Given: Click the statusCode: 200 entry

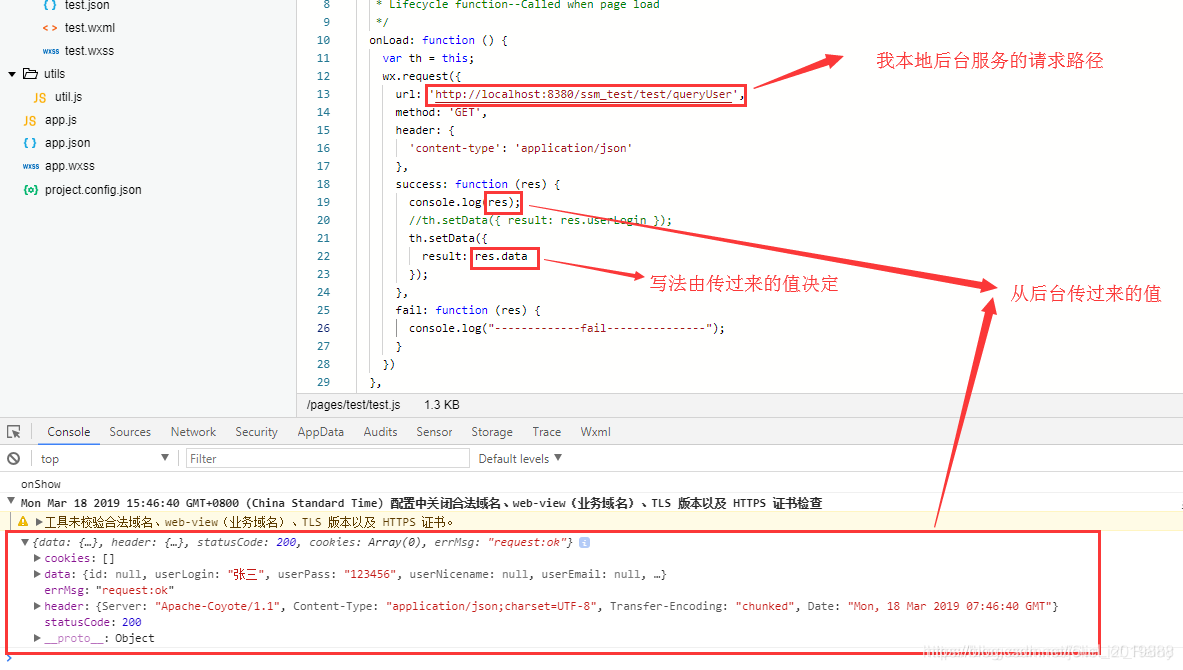Looking at the screenshot, I should (93, 622).
